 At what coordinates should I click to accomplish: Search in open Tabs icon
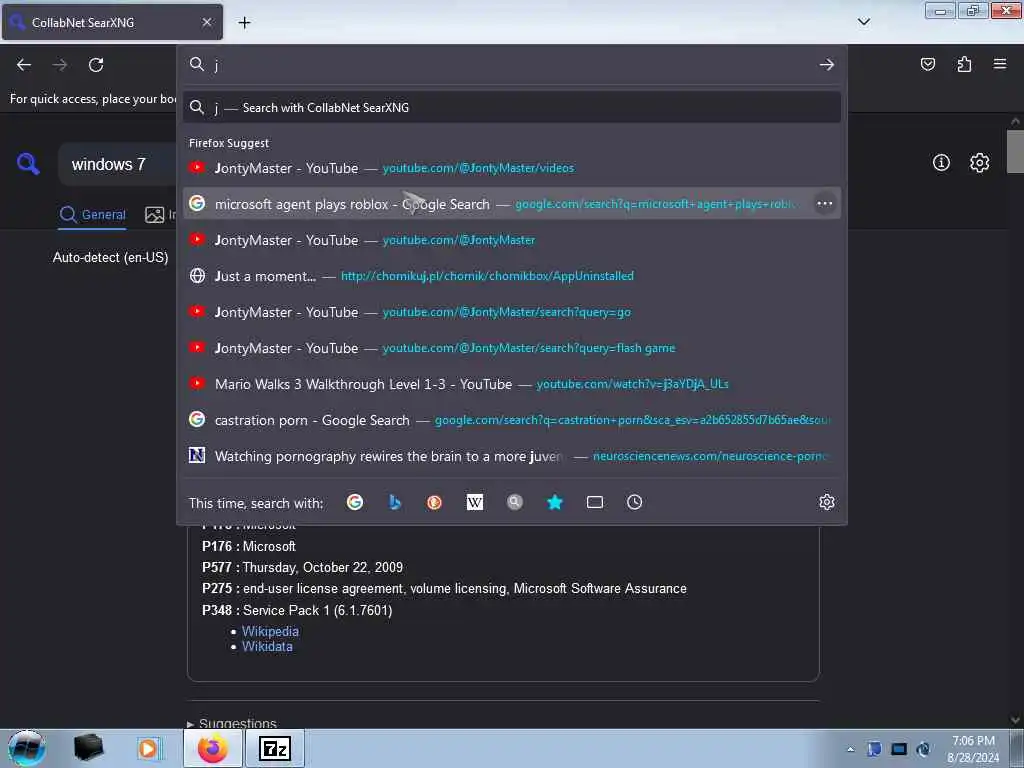pos(594,502)
